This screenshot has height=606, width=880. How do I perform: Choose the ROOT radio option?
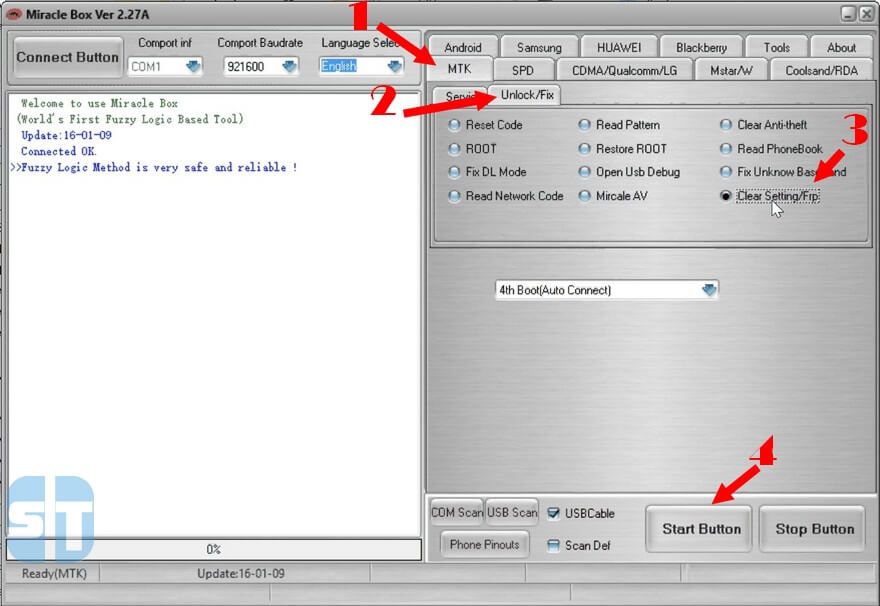(x=455, y=149)
